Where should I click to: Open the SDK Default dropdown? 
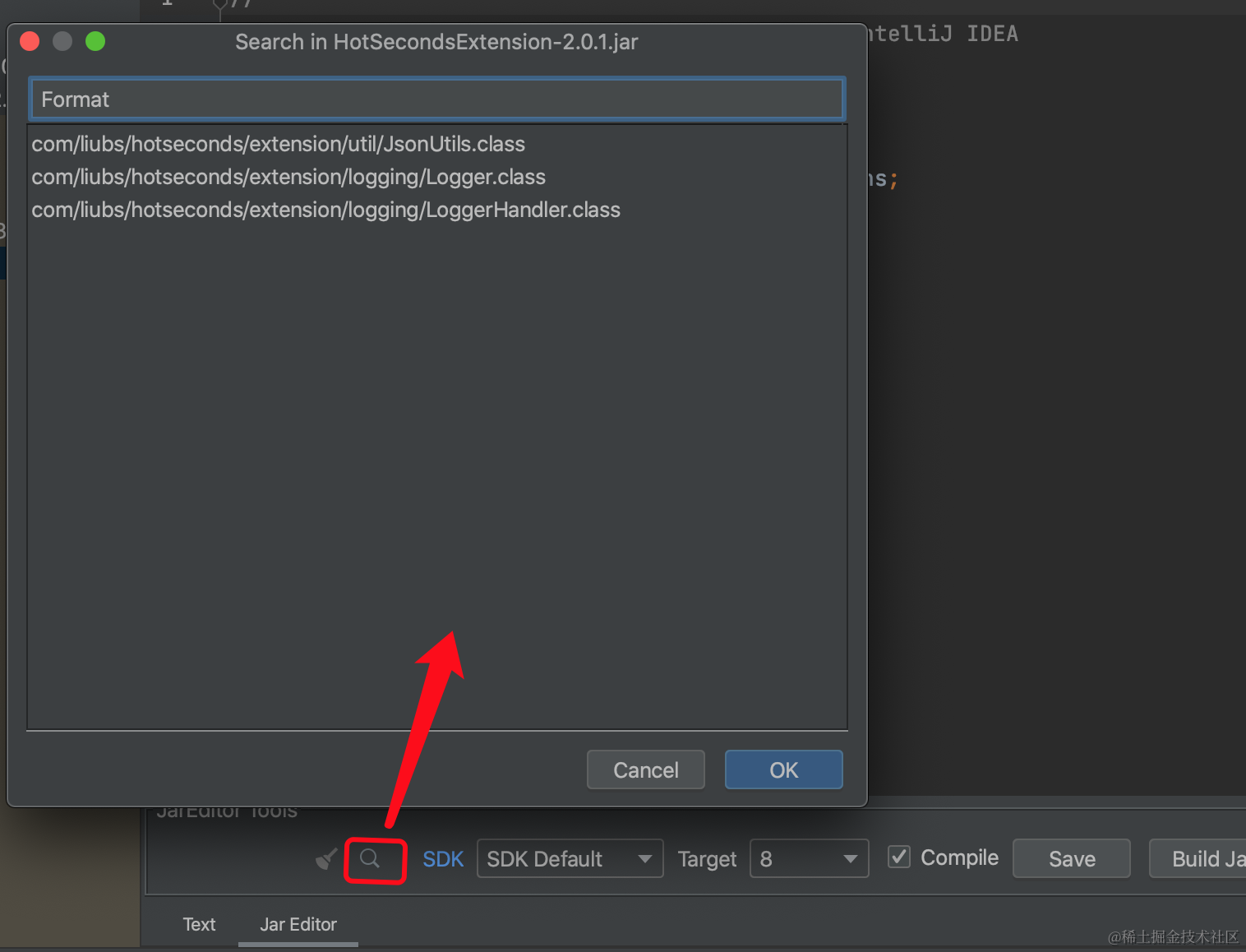(570, 858)
